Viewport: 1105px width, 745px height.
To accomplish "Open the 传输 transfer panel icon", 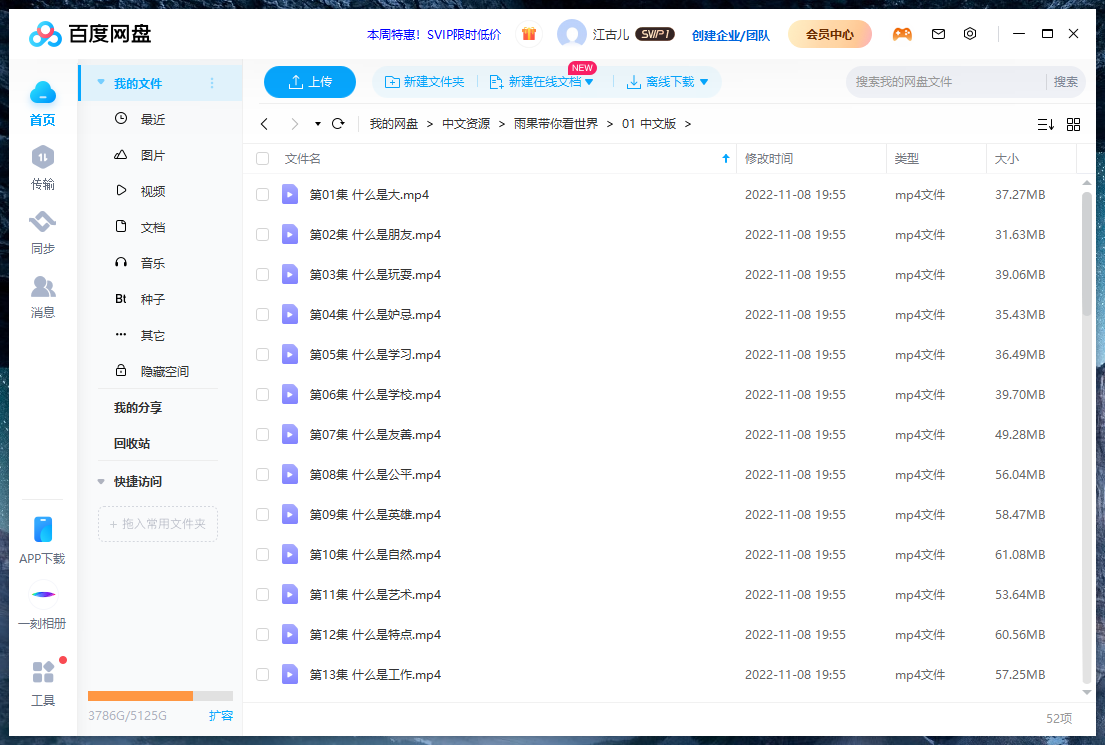I will [x=43, y=157].
